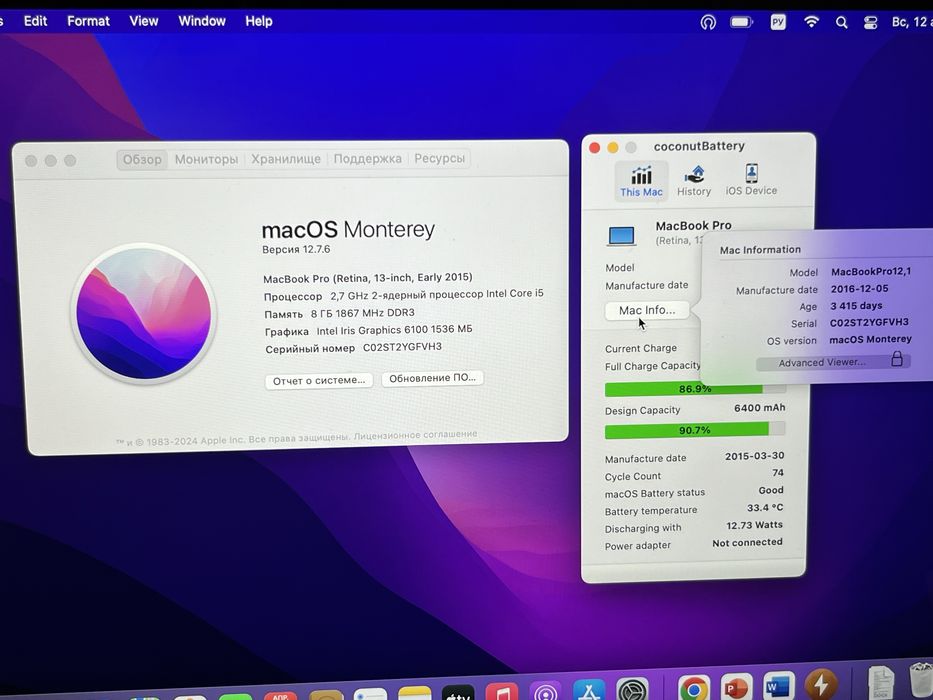Screen dimensions: 933x700
Task: Open the This Mac tab in coconutBattery
Action: 641,181
